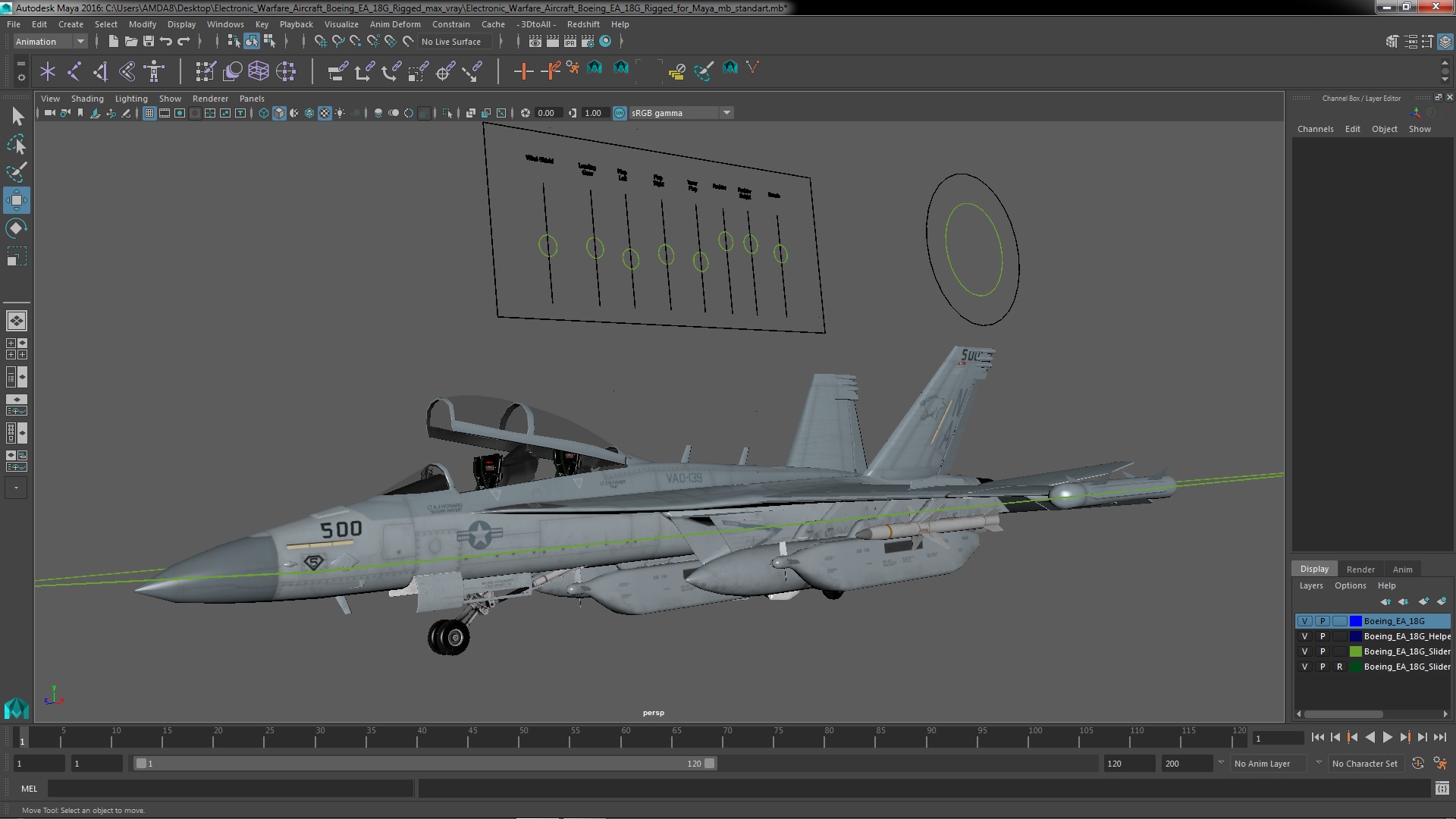The height and width of the screenshot is (819, 1456).
Task: Open the Anim Deform menu
Action: (x=394, y=24)
